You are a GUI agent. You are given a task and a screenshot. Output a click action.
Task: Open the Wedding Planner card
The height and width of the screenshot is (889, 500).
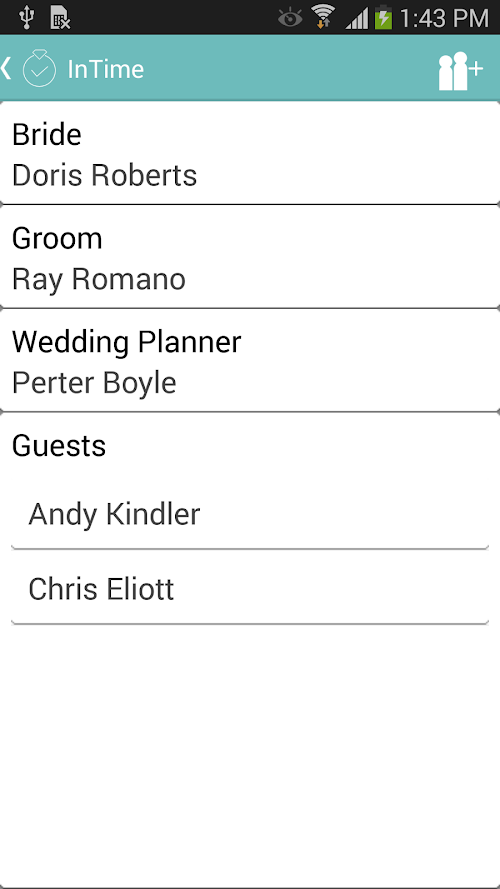(x=250, y=361)
